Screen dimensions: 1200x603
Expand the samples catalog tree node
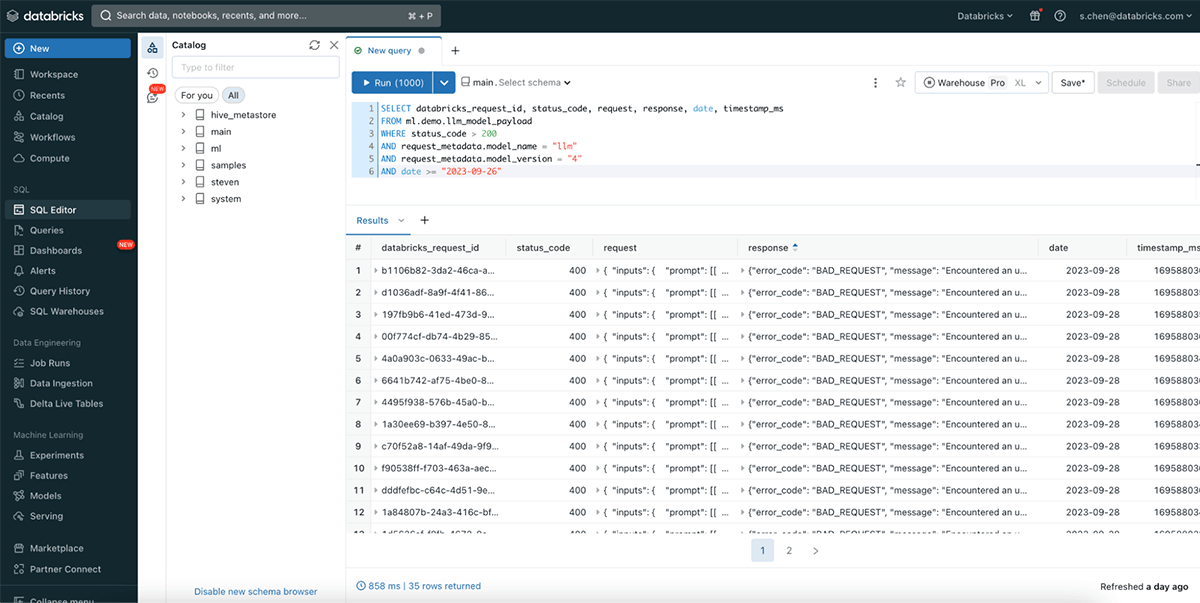[x=184, y=165]
